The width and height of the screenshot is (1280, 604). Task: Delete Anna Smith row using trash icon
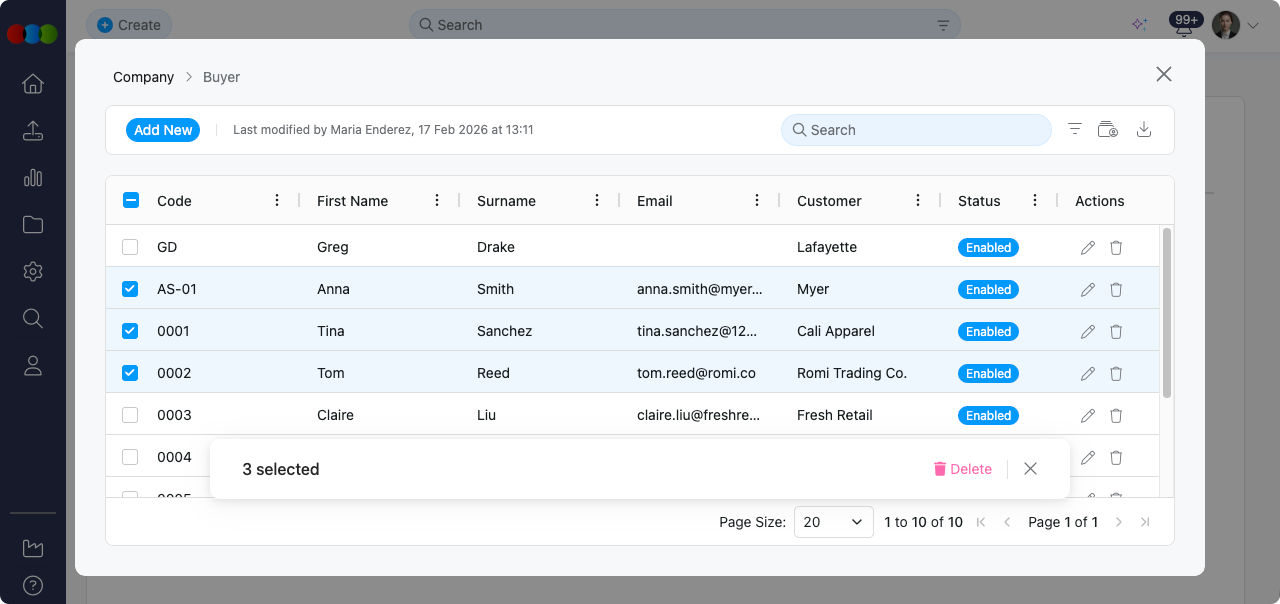tap(1116, 289)
